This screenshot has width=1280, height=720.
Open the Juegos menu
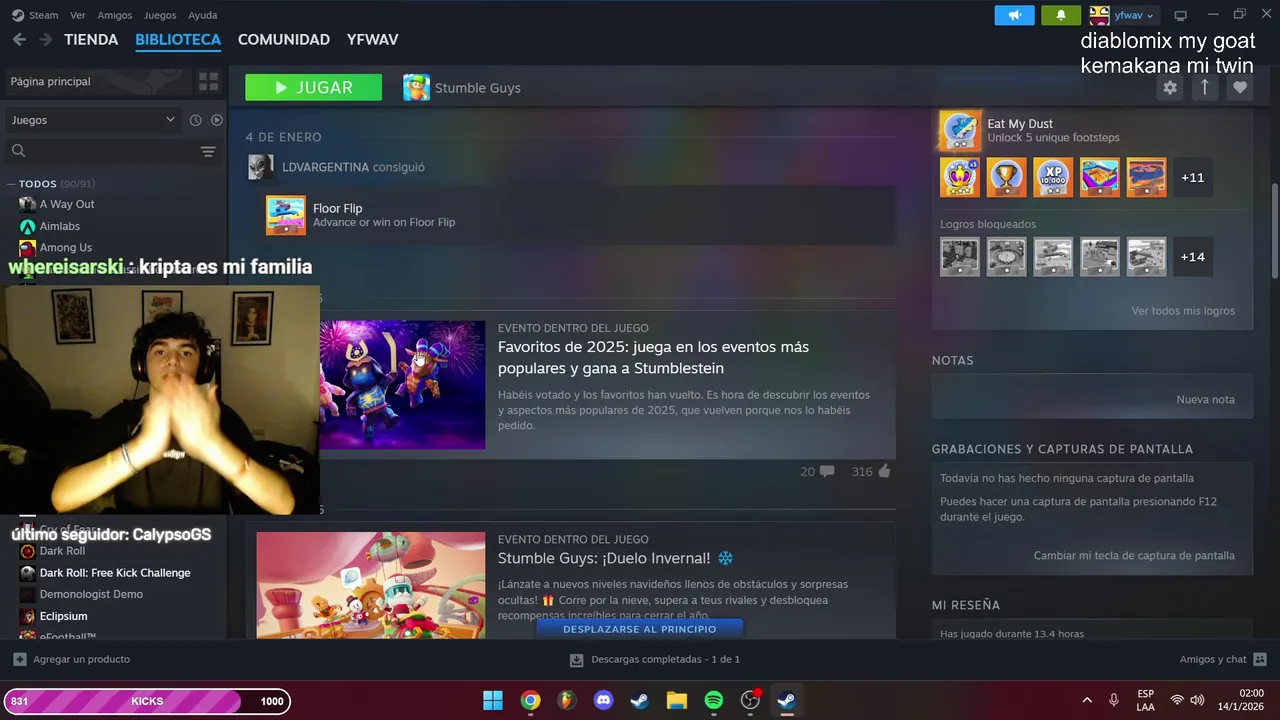(x=160, y=15)
